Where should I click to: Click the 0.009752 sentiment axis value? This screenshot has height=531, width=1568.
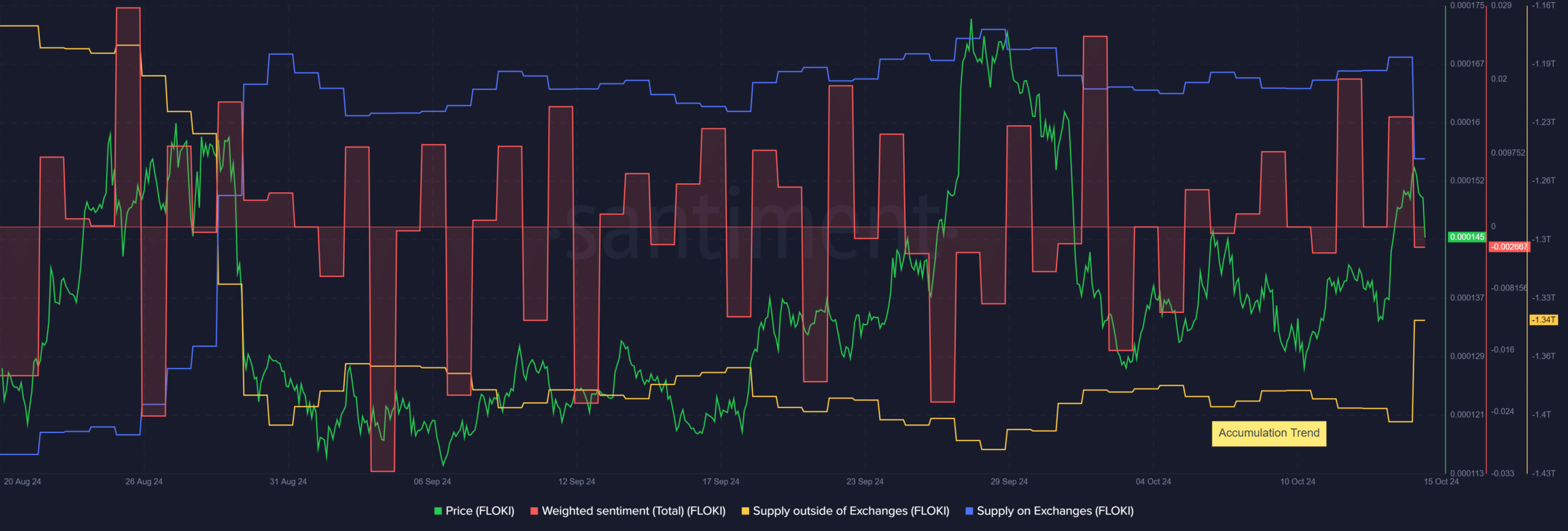[1508, 153]
